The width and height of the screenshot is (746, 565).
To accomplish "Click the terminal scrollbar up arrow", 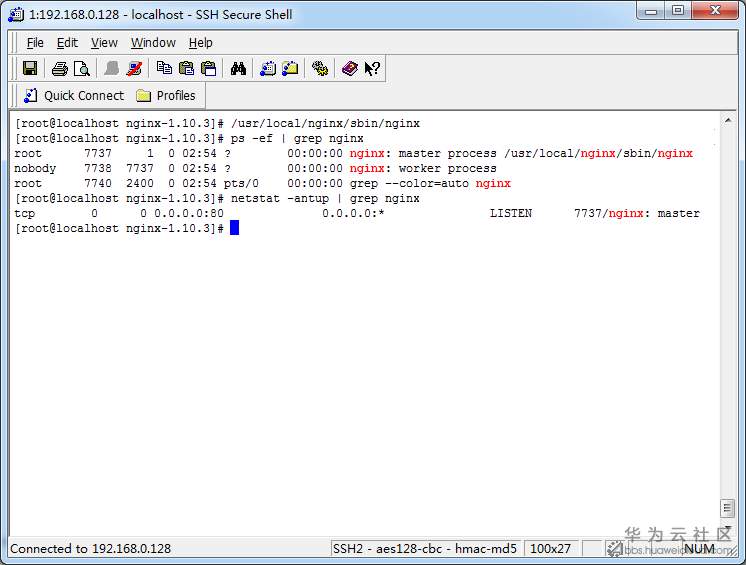I will pos(727,121).
